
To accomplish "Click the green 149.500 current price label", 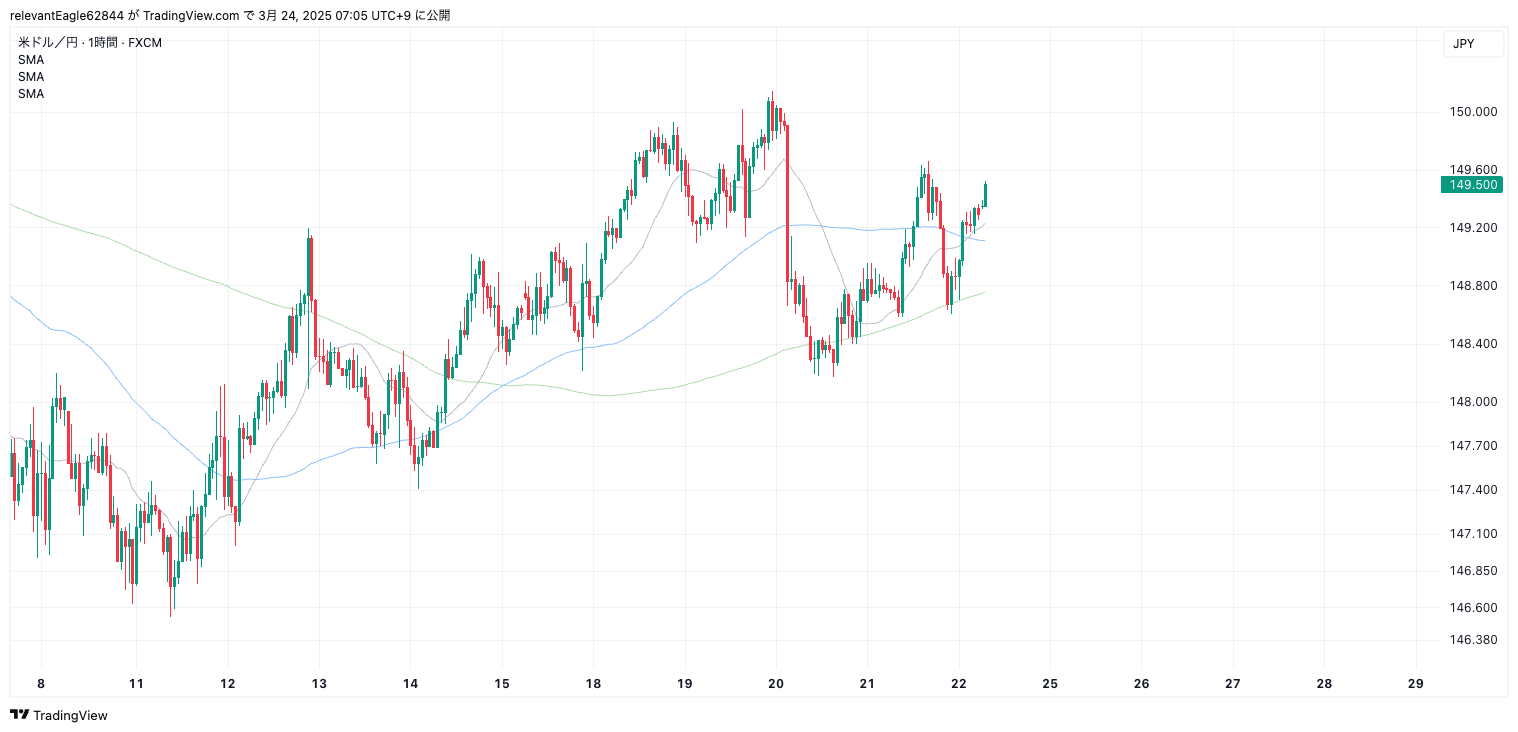I will click(x=1473, y=184).
